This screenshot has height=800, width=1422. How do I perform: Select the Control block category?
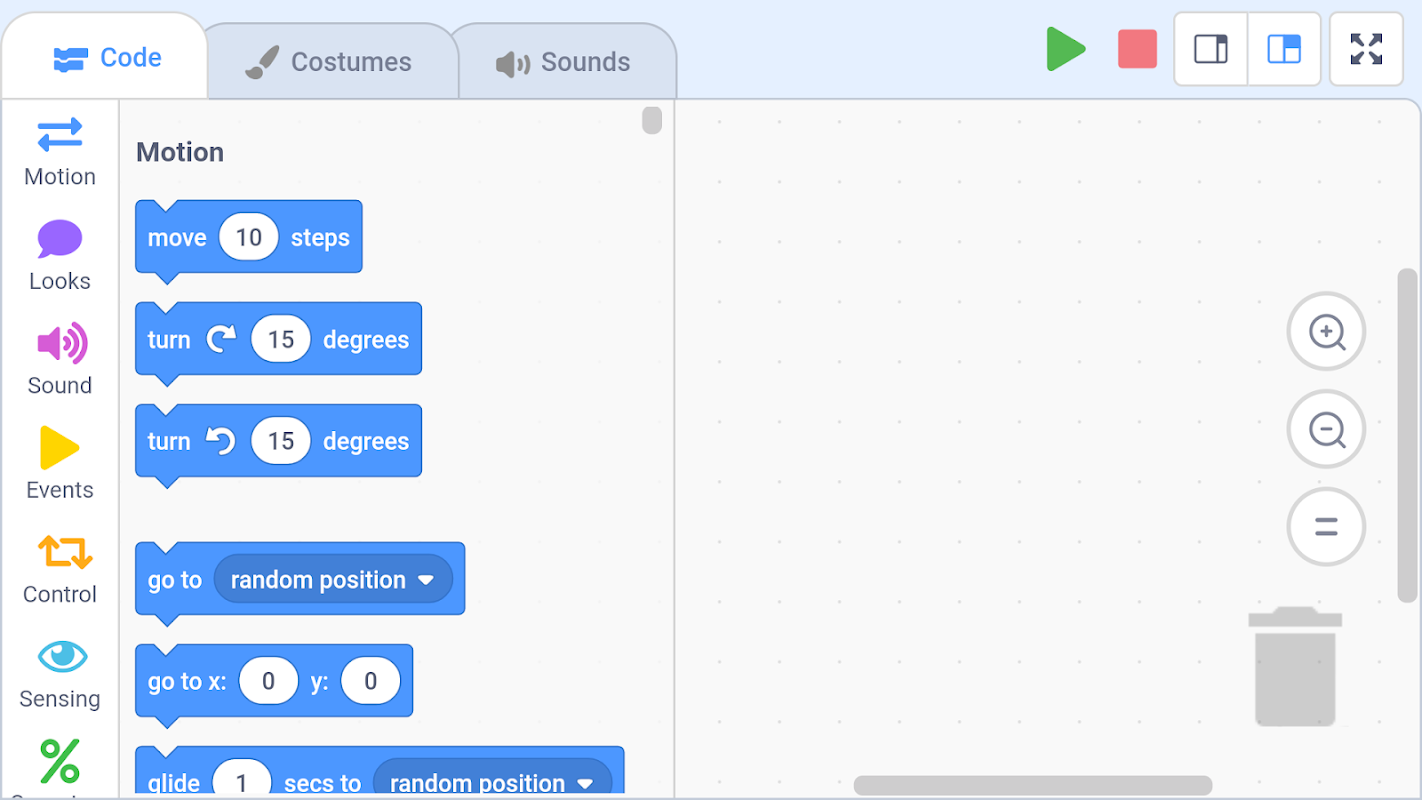tap(60, 569)
